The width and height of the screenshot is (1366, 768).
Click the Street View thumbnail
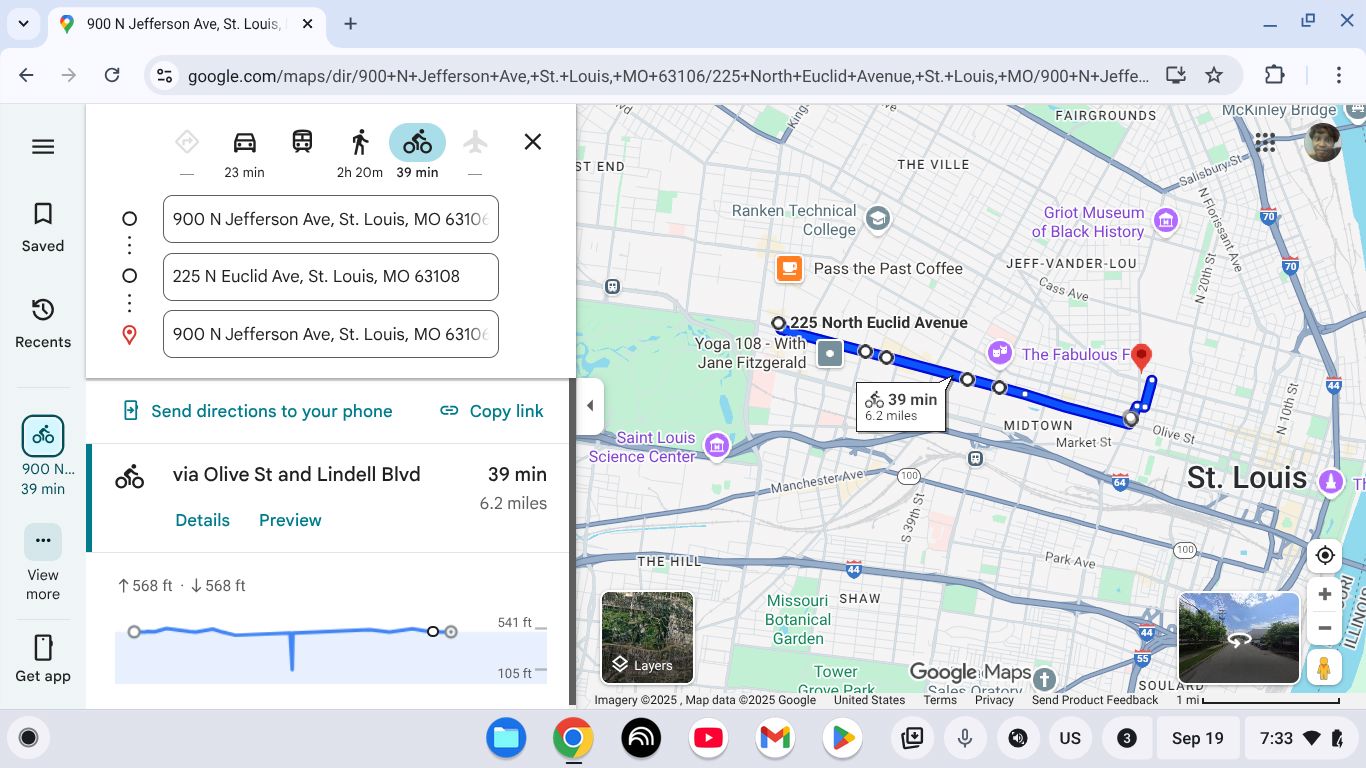click(x=1238, y=638)
